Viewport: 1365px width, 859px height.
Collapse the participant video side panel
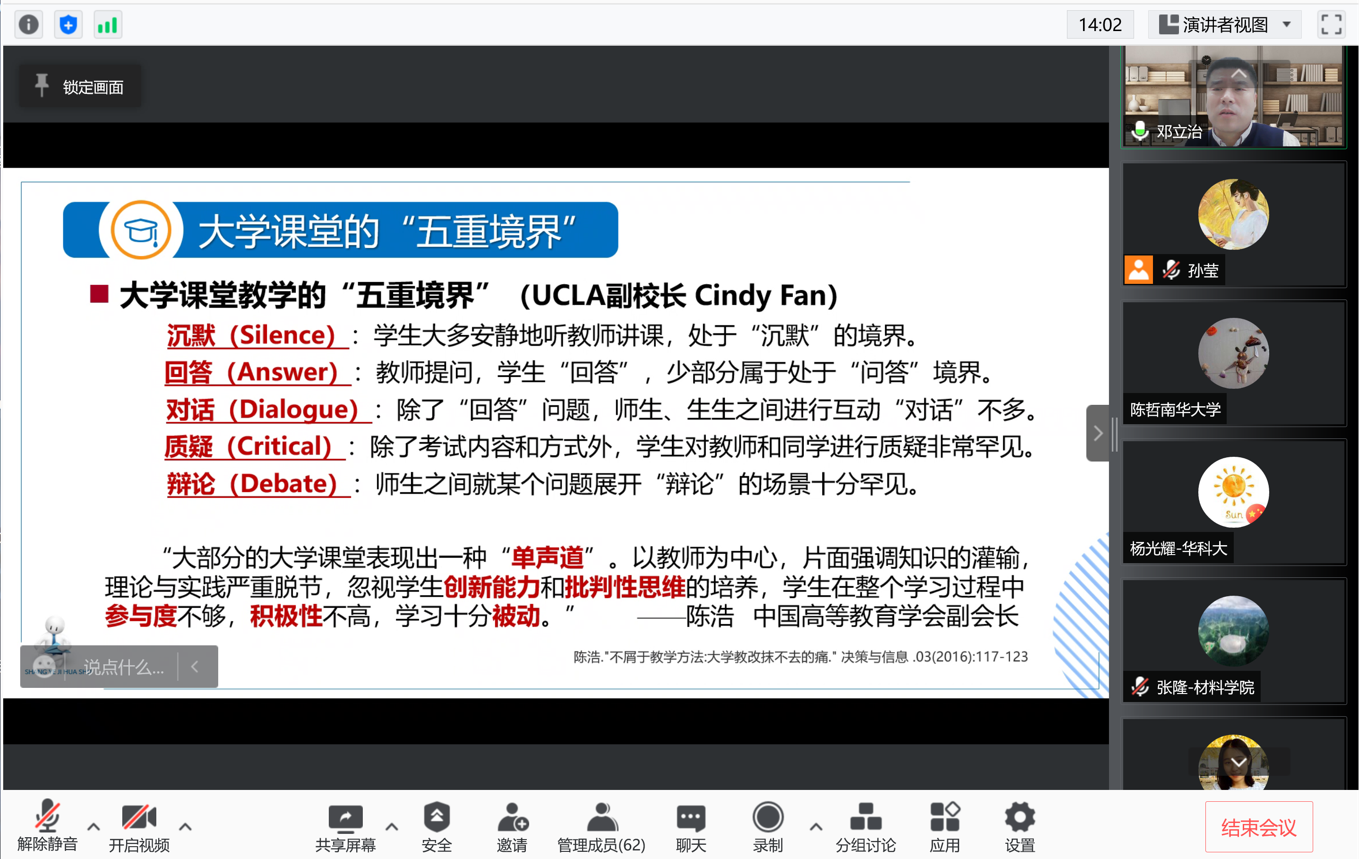pos(1098,433)
